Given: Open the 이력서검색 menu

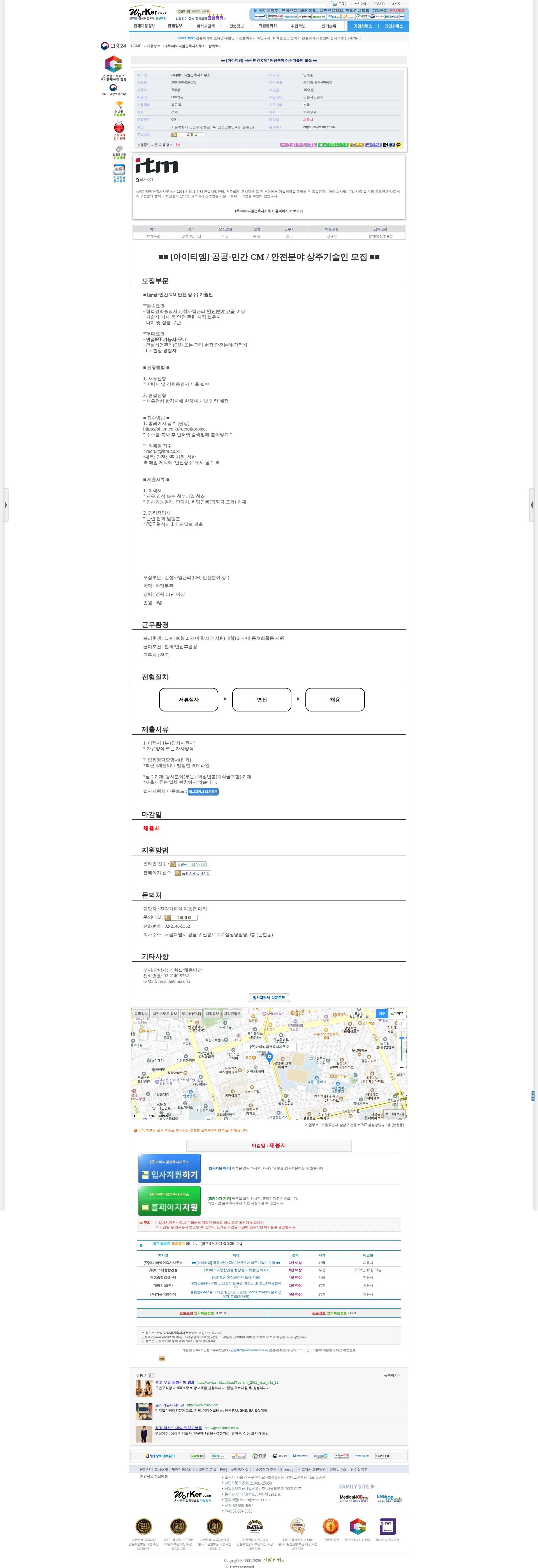Looking at the screenshot, I should coord(206,26).
